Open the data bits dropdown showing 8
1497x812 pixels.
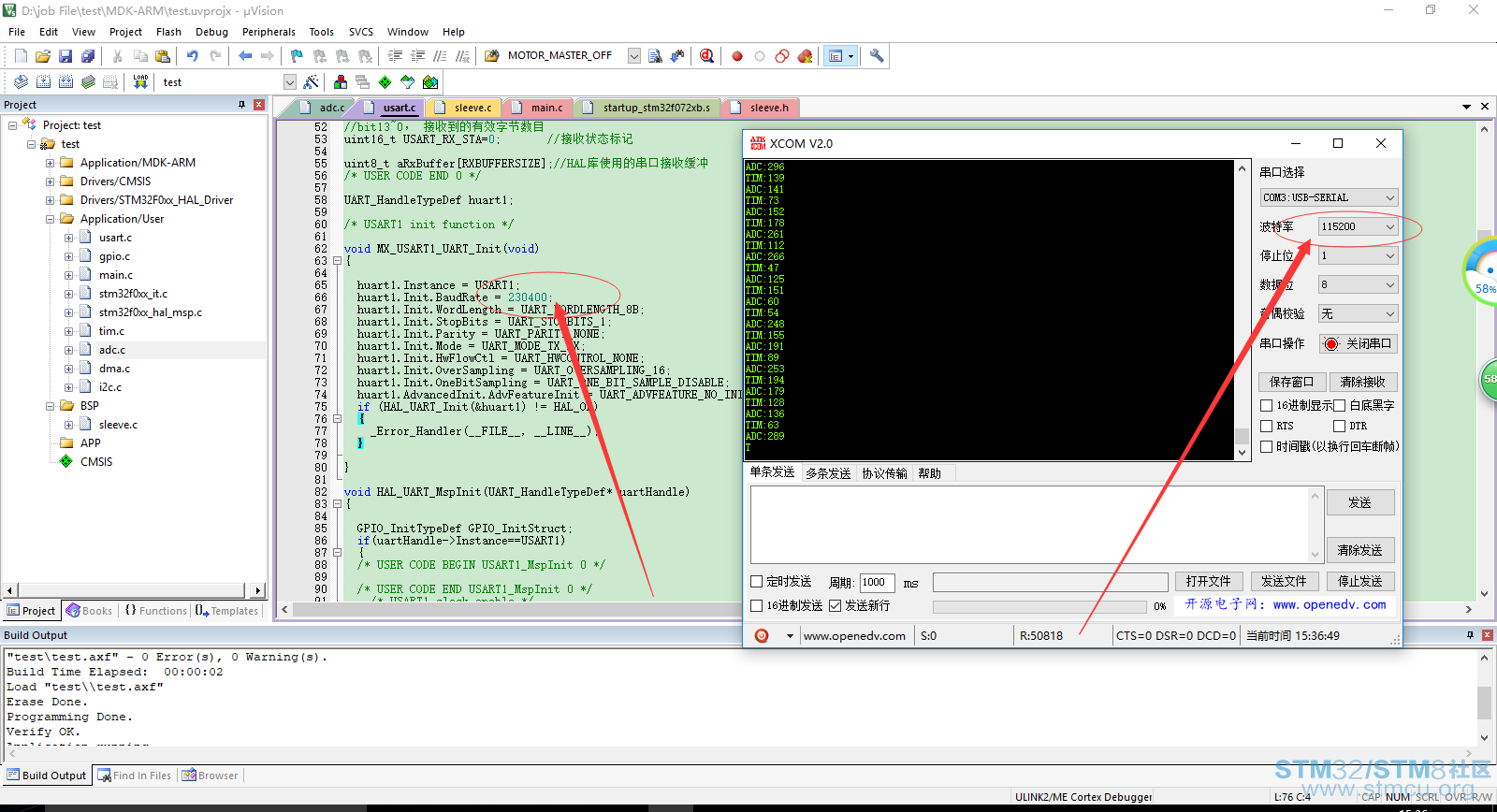pyautogui.click(x=1359, y=284)
